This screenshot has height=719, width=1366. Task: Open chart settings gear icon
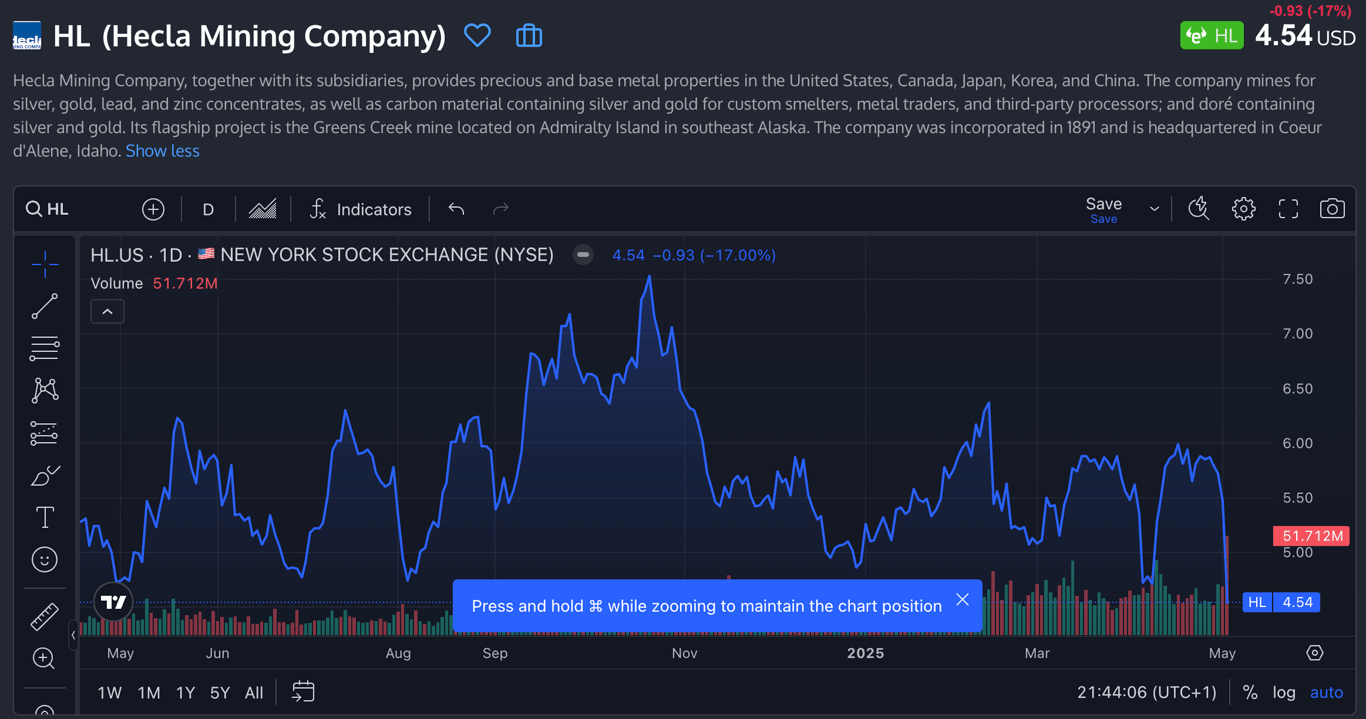click(x=1243, y=209)
